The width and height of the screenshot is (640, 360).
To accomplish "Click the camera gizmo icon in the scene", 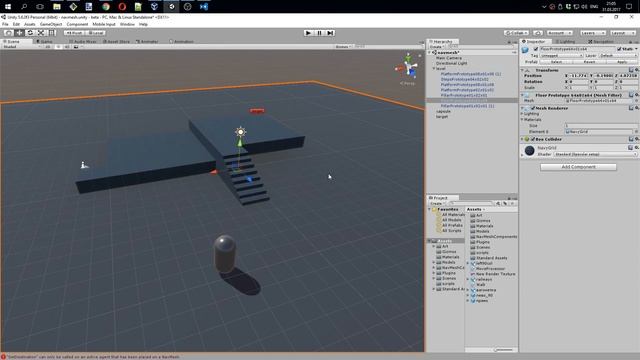I will click(x=84, y=165).
